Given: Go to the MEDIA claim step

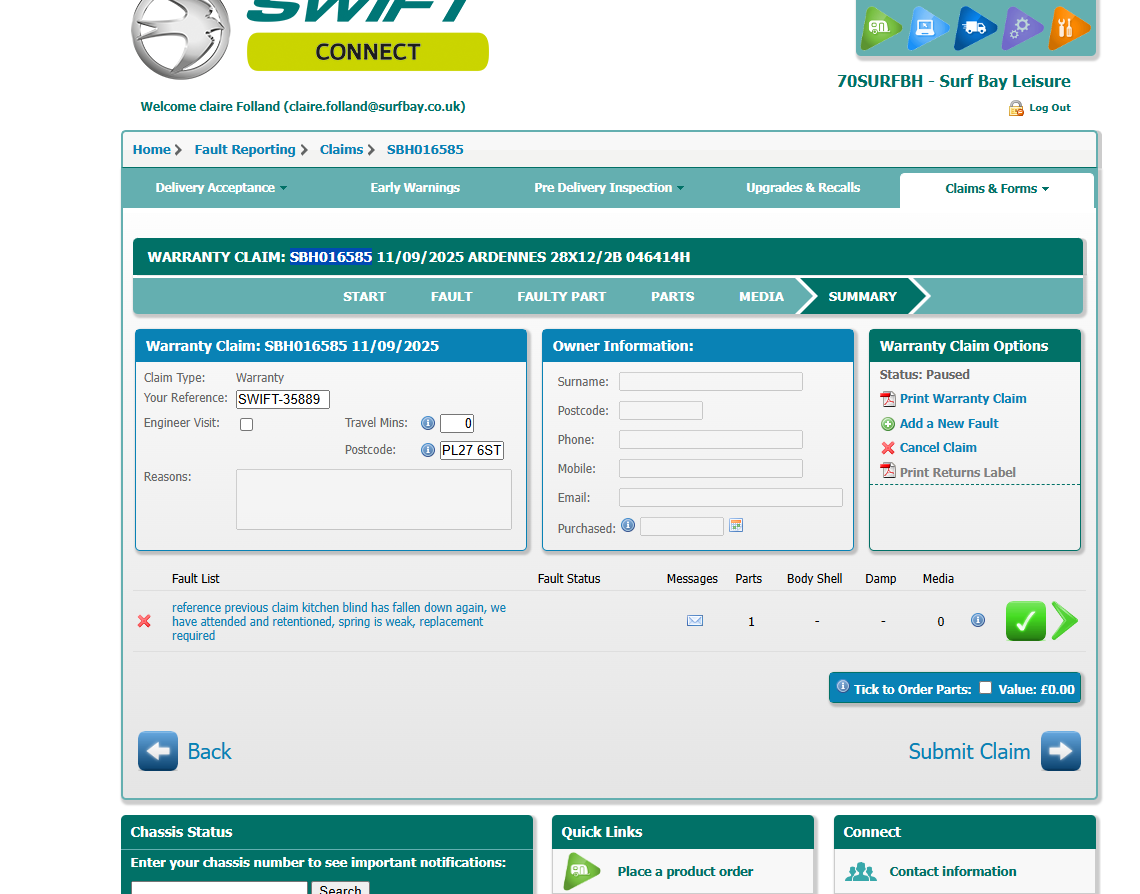Looking at the screenshot, I should [x=761, y=297].
